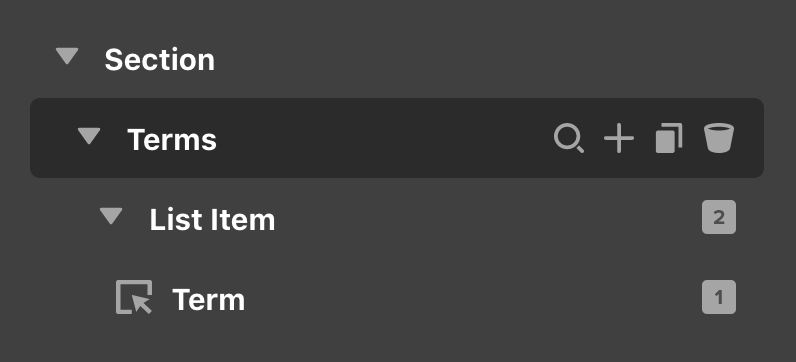This screenshot has width=796, height=362.
Task: Select the List Item label
Action: click(x=212, y=220)
